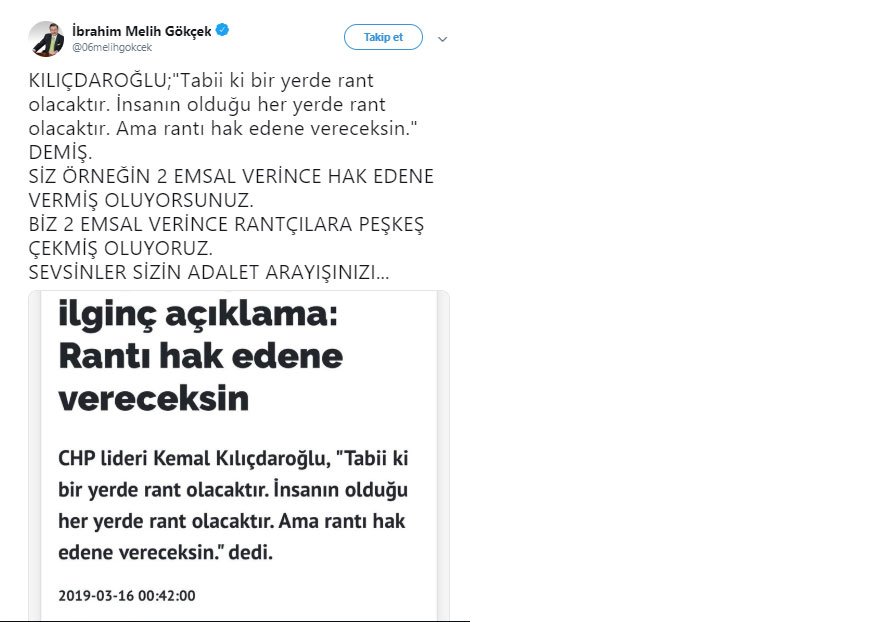Click İbrahim Melih Gökçek's profile avatar photo
Screen dimensions: 880x622
point(46,38)
